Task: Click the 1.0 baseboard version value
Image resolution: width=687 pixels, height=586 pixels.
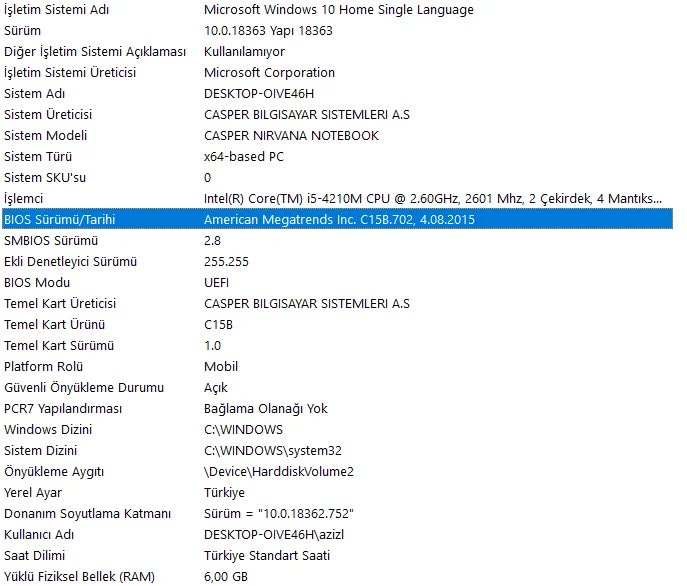Action: click(212, 346)
